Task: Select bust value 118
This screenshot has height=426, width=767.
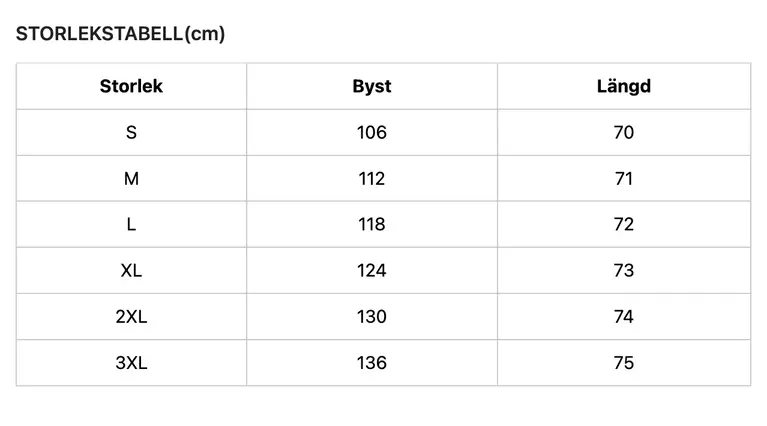Action: pyautogui.click(x=372, y=224)
